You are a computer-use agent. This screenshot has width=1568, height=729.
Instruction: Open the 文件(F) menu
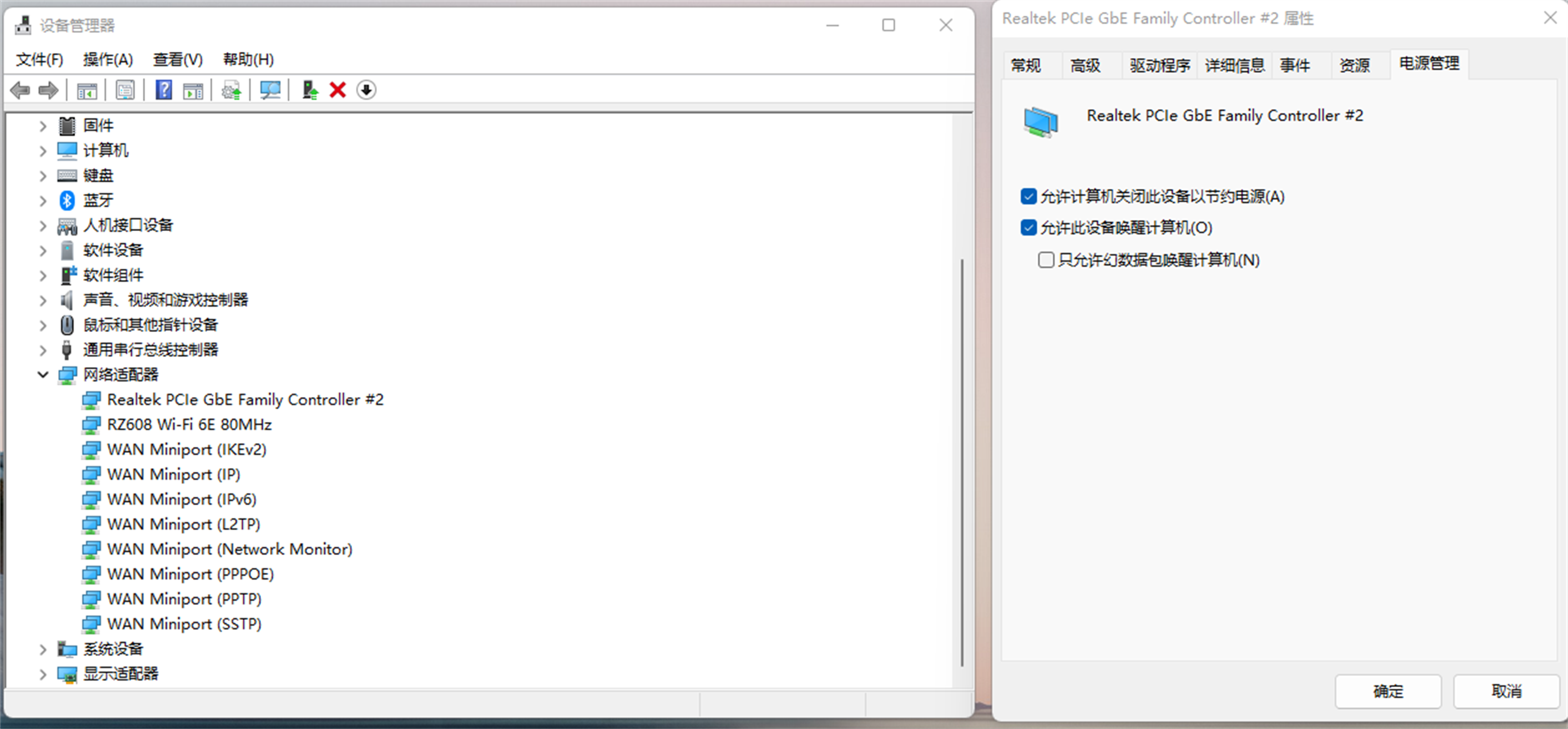pyautogui.click(x=40, y=60)
